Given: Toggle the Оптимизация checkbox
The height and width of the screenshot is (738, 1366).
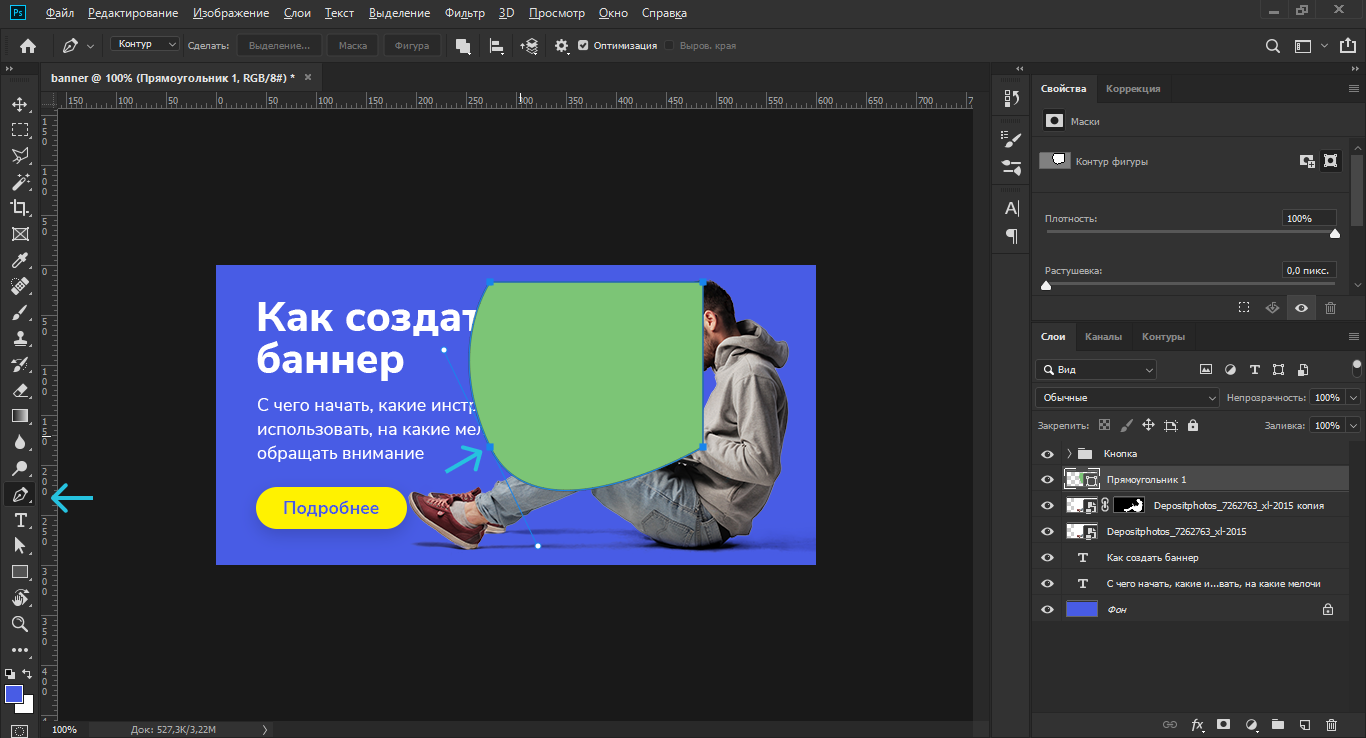Looking at the screenshot, I should click(583, 46).
